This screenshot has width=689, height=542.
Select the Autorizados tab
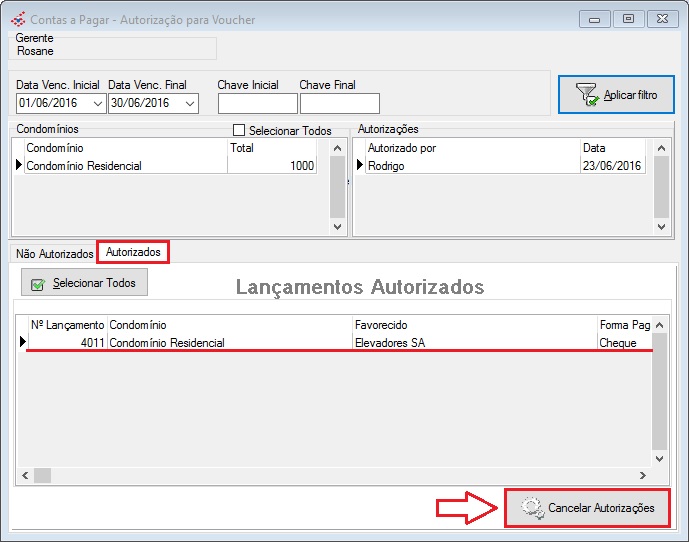point(133,253)
